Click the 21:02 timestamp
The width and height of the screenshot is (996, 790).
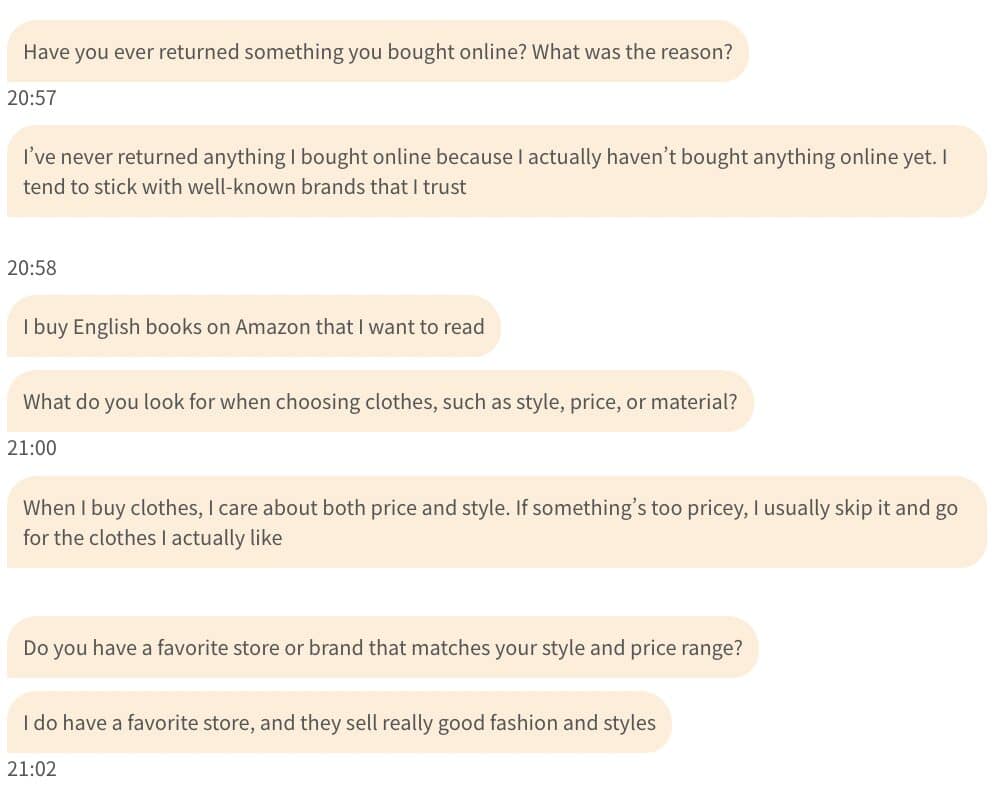(x=31, y=769)
